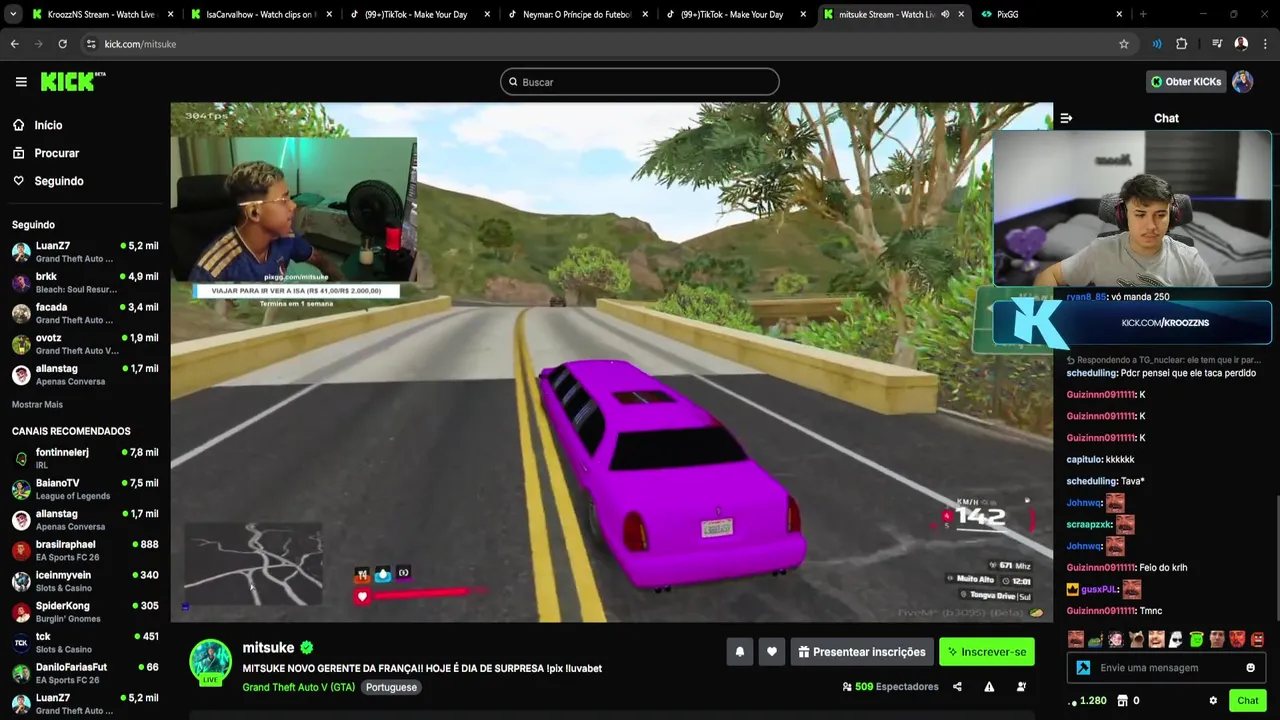Viewport: 1280px width, 720px height.
Task: Select the red devil emote
Action: pyautogui.click(x=1237, y=639)
